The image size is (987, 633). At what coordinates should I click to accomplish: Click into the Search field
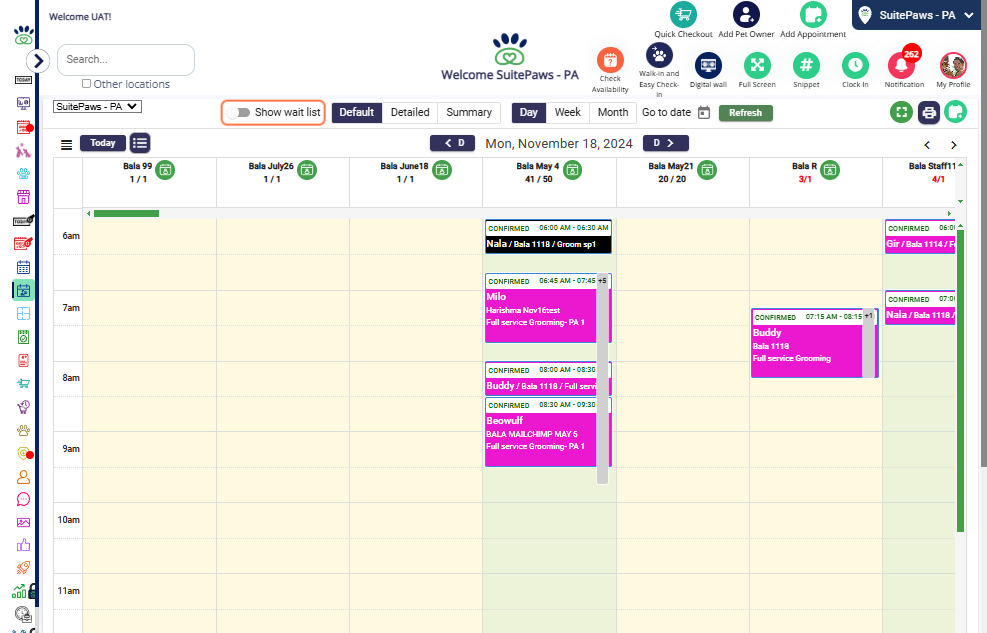tap(126, 60)
